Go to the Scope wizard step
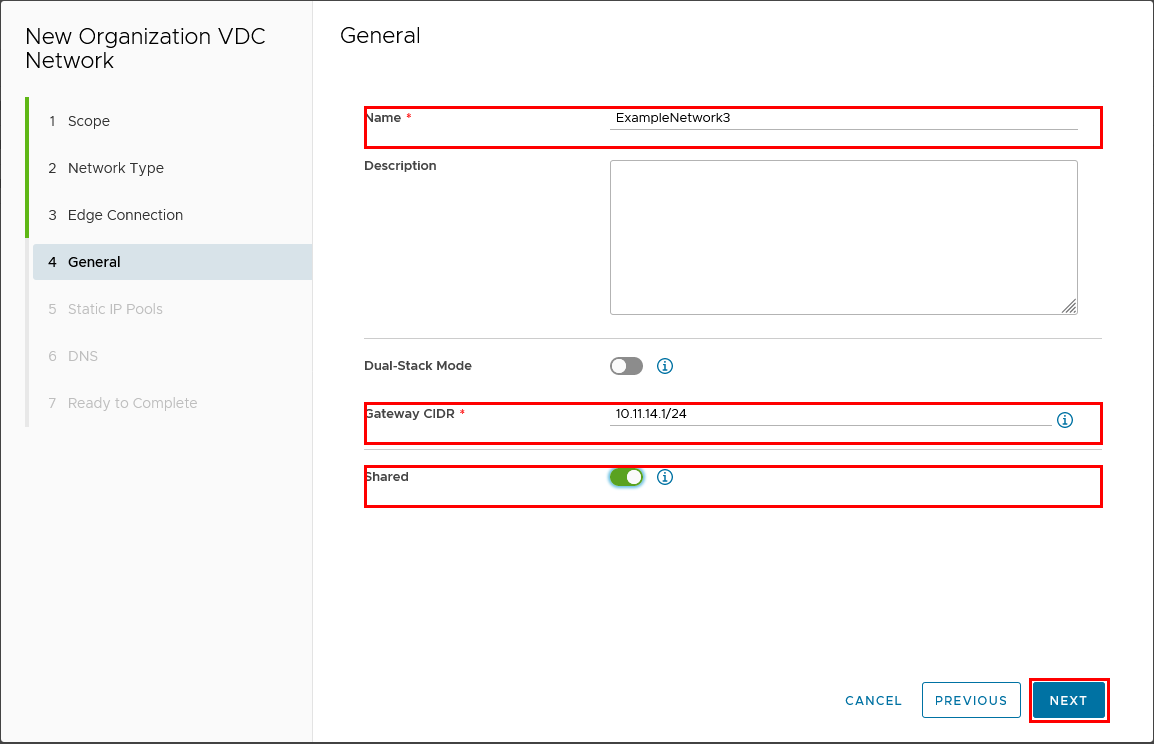Screen dimensions: 1154x744 point(89,121)
